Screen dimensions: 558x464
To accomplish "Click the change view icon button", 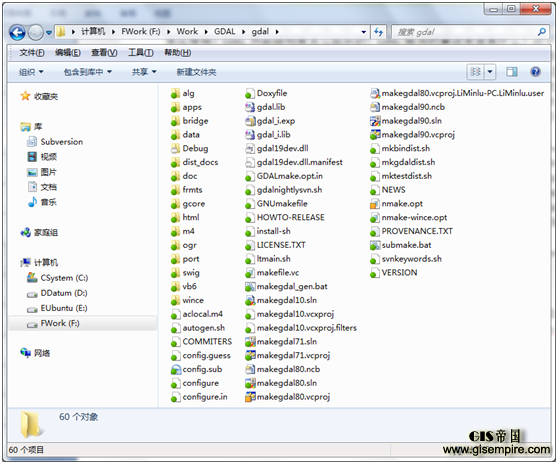I will click(475, 72).
